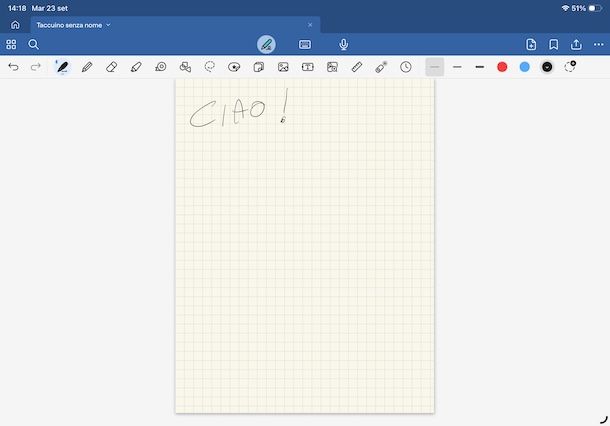Insert an image from photos
This screenshot has height=426, width=610.
[283, 67]
